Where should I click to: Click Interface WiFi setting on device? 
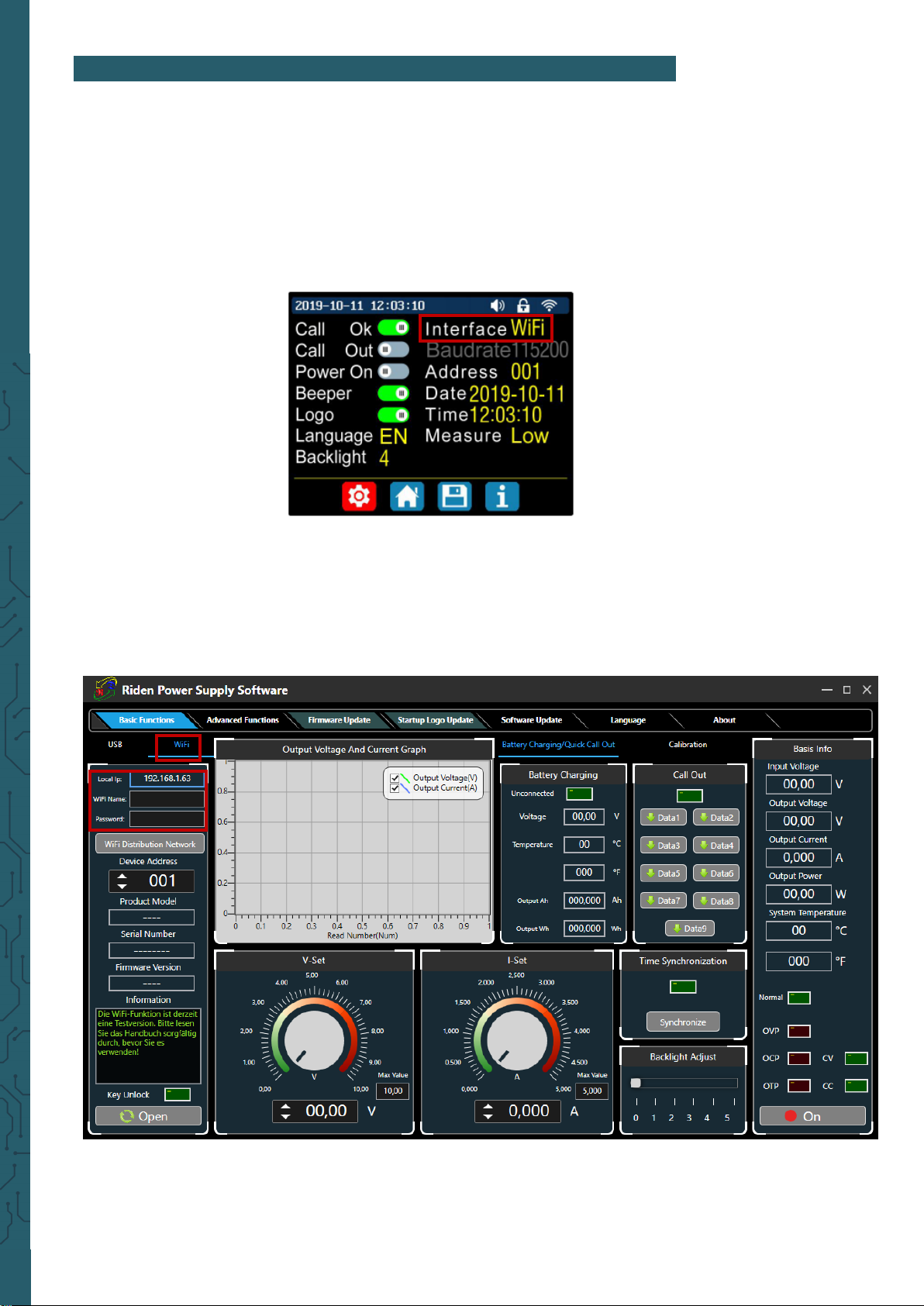pos(485,329)
